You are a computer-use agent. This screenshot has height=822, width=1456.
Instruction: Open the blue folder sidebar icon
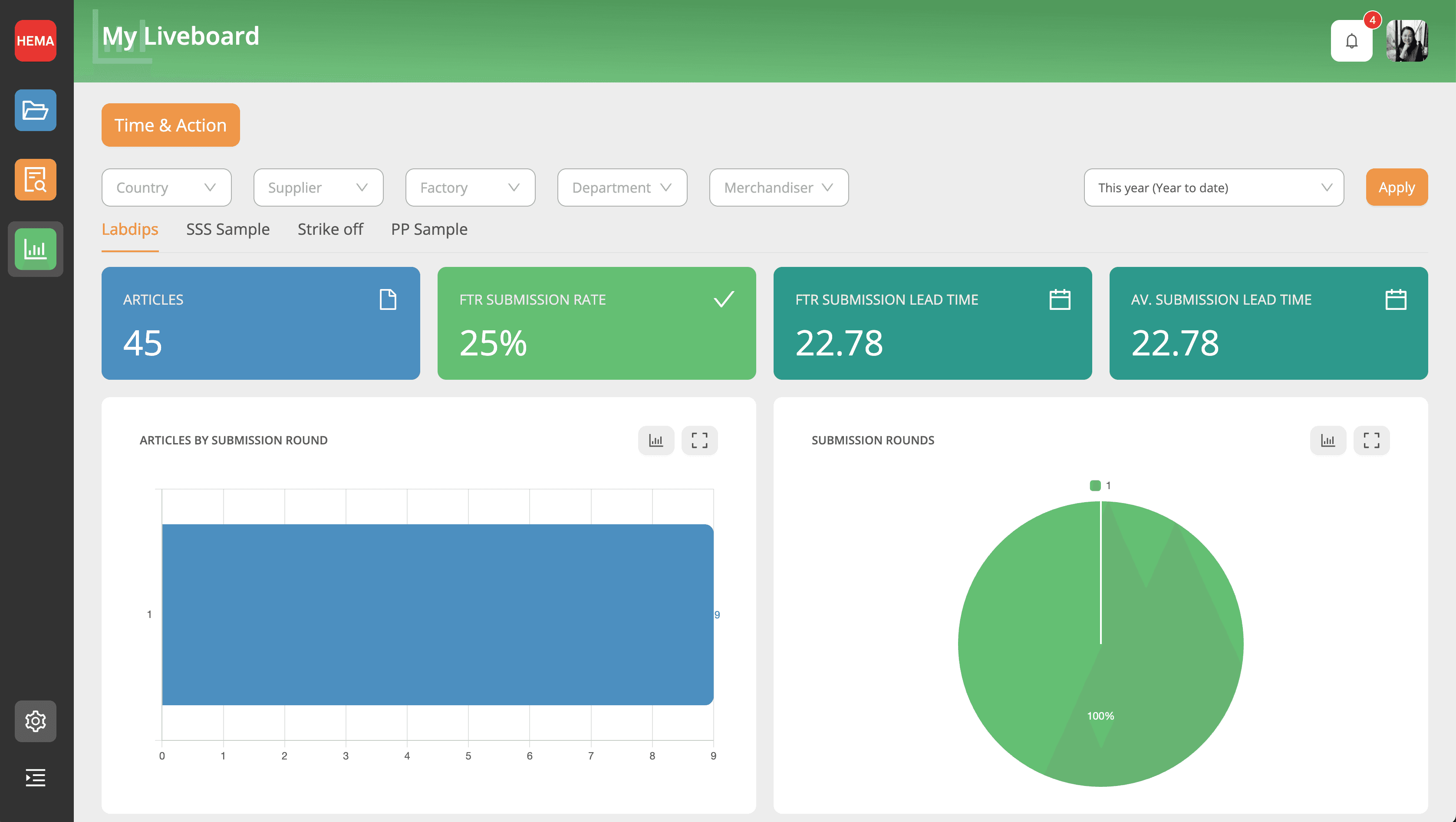click(35, 110)
